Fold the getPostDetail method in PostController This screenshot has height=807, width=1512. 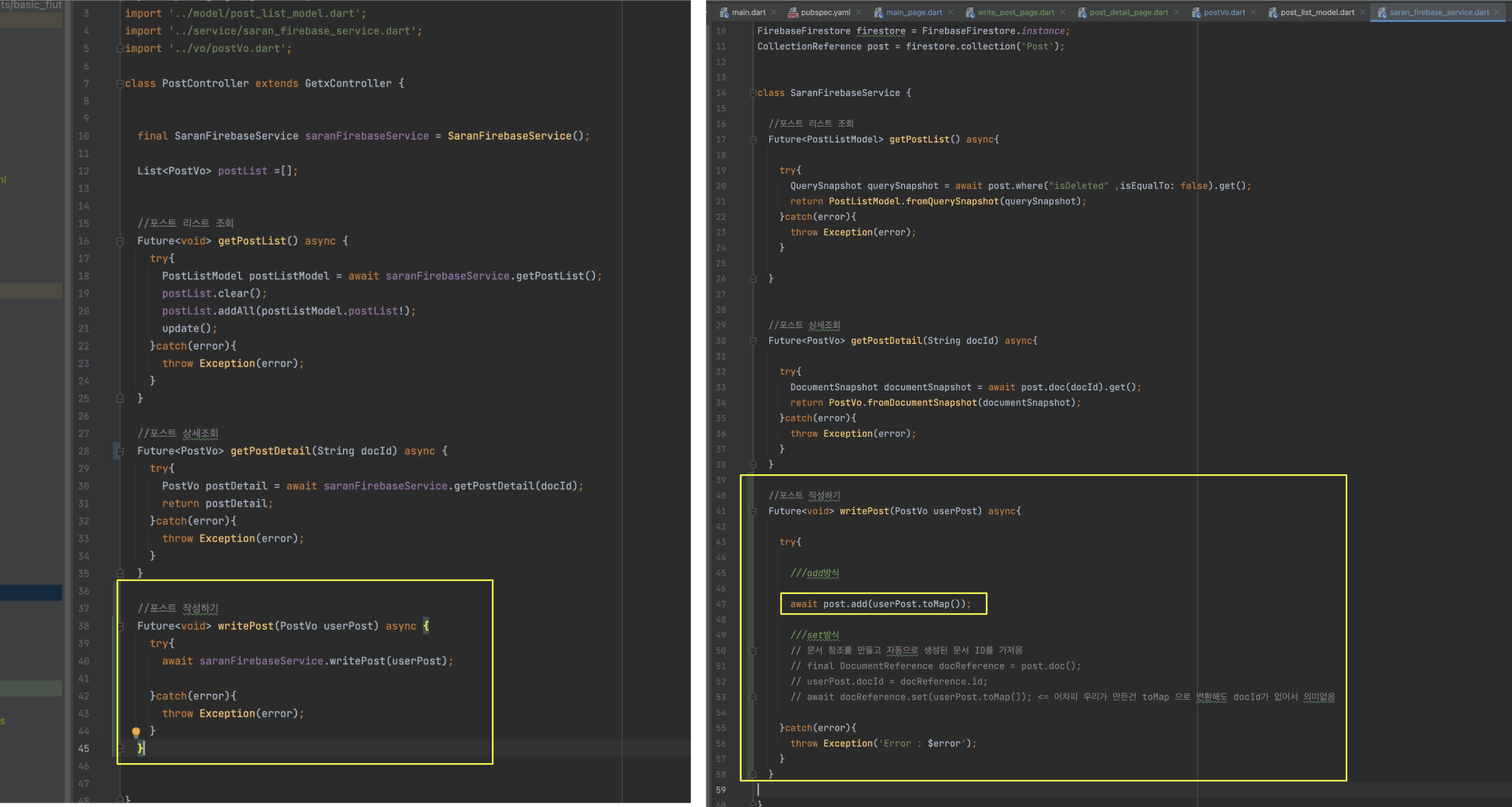(120, 451)
